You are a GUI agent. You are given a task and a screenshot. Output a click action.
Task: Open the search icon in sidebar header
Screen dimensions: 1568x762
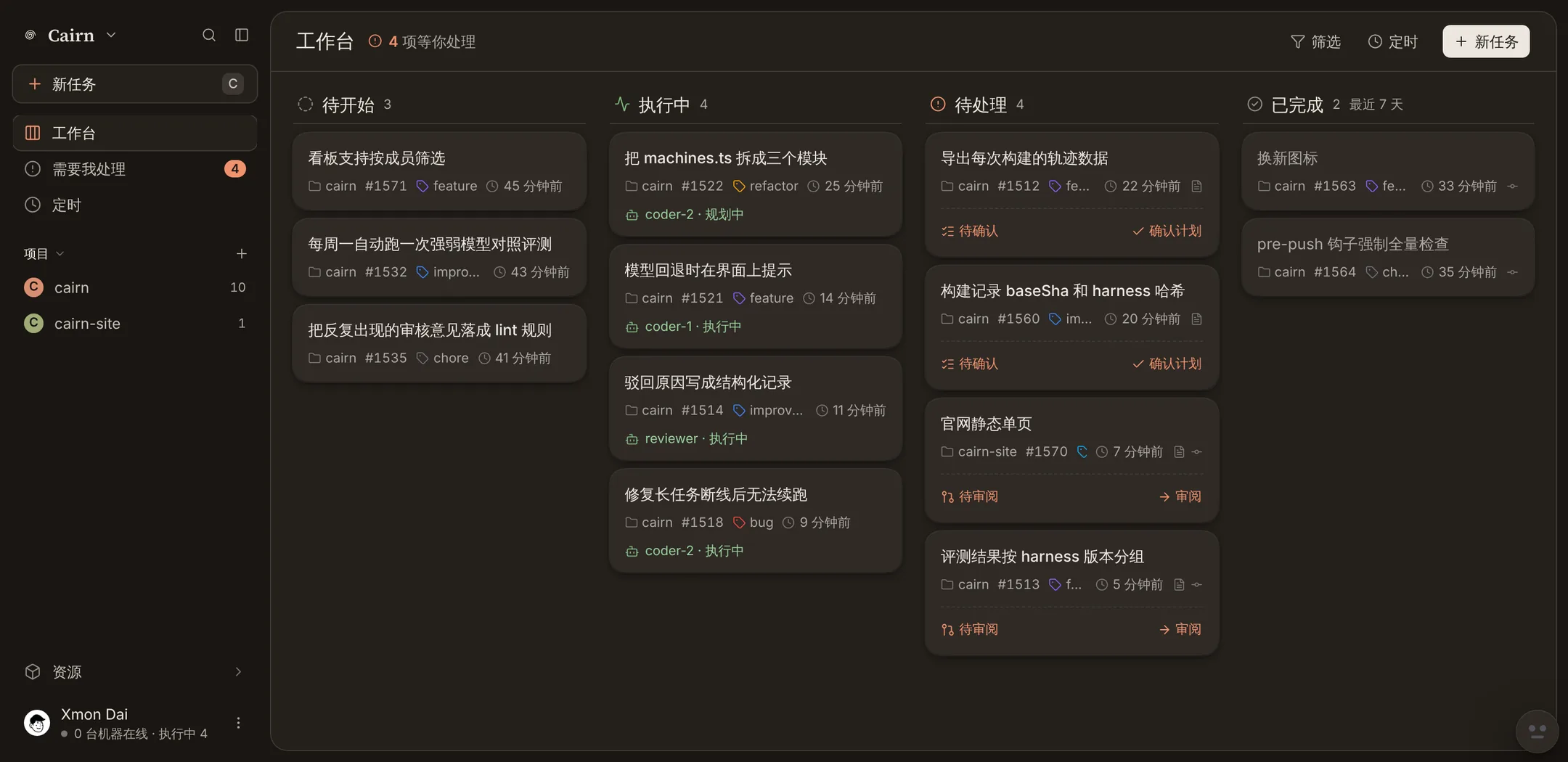click(209, 35)
